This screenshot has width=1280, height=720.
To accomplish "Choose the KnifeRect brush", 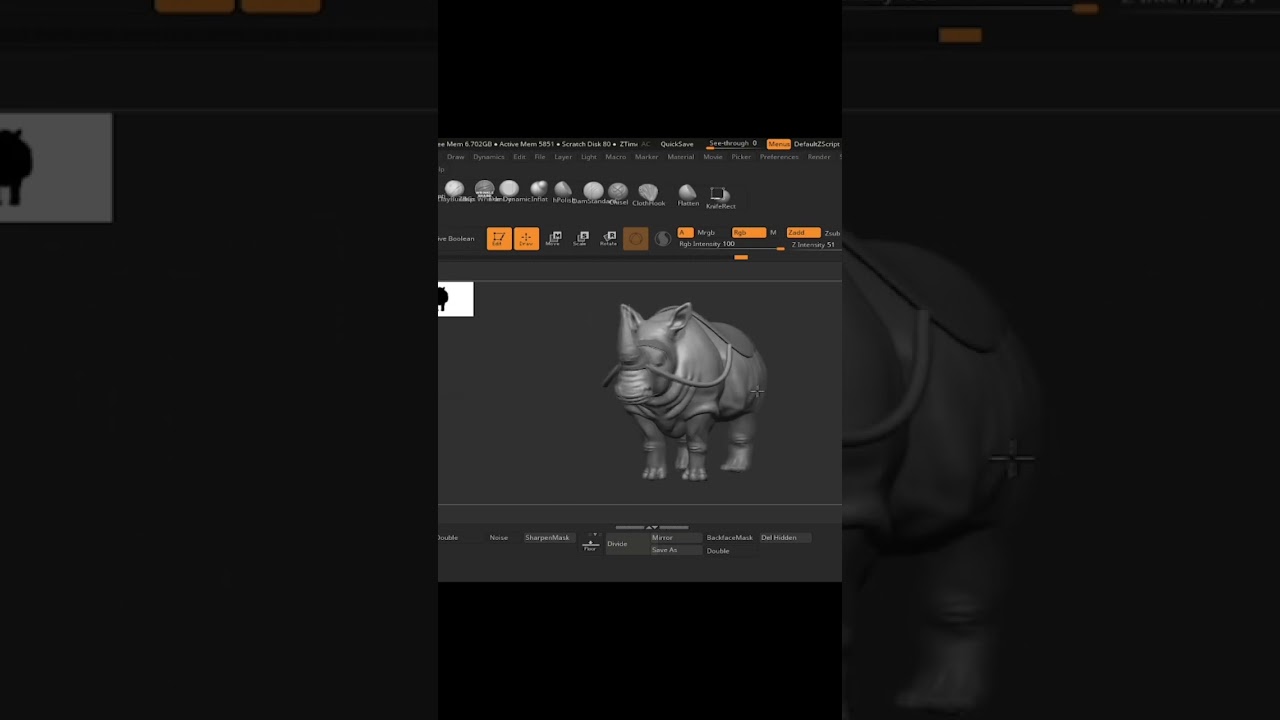I will click(719, 196).
